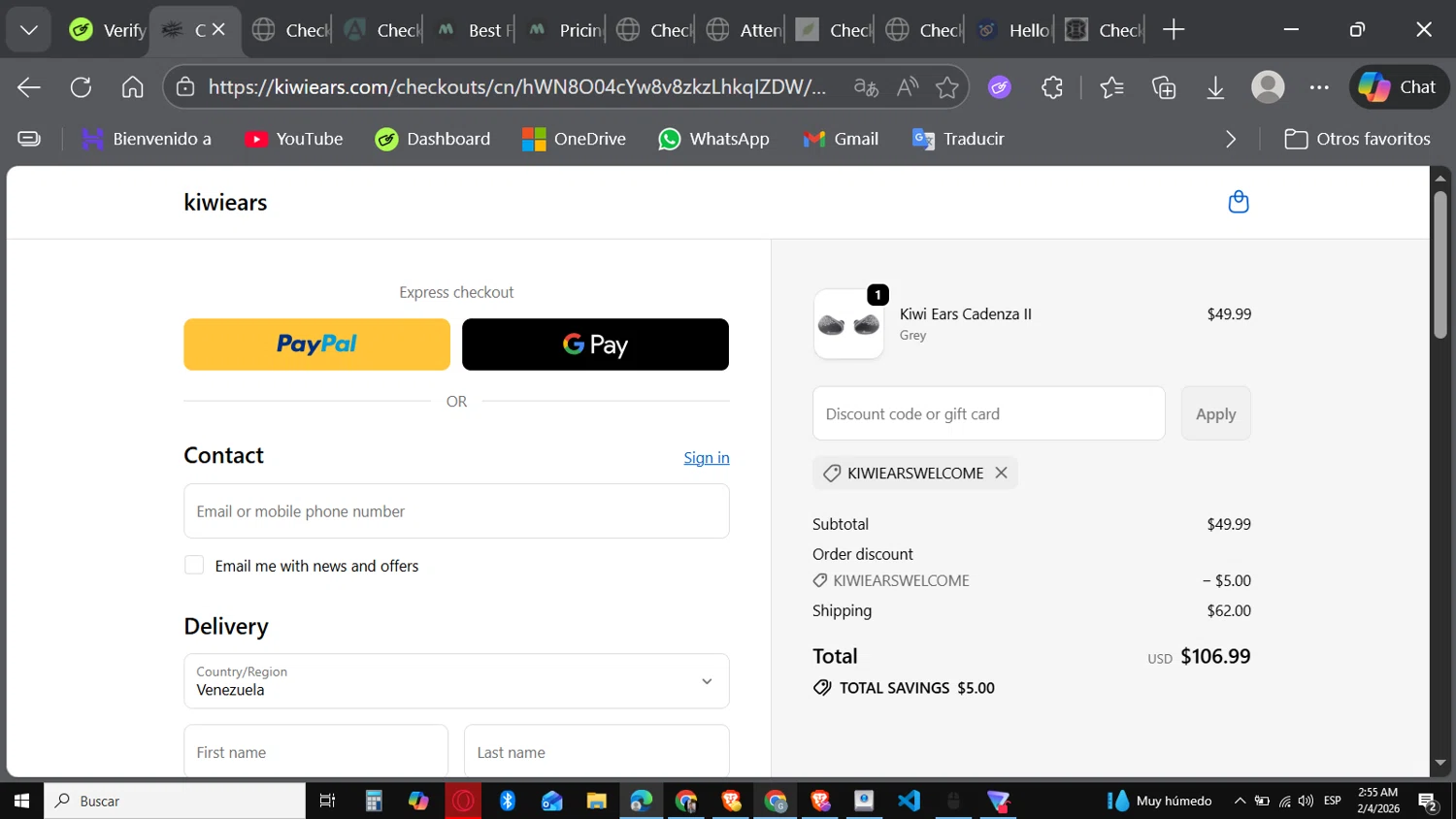Click the page vertical scrollbar thumb
This screenshot has height=819, width=1456.
click(1440, 264)
